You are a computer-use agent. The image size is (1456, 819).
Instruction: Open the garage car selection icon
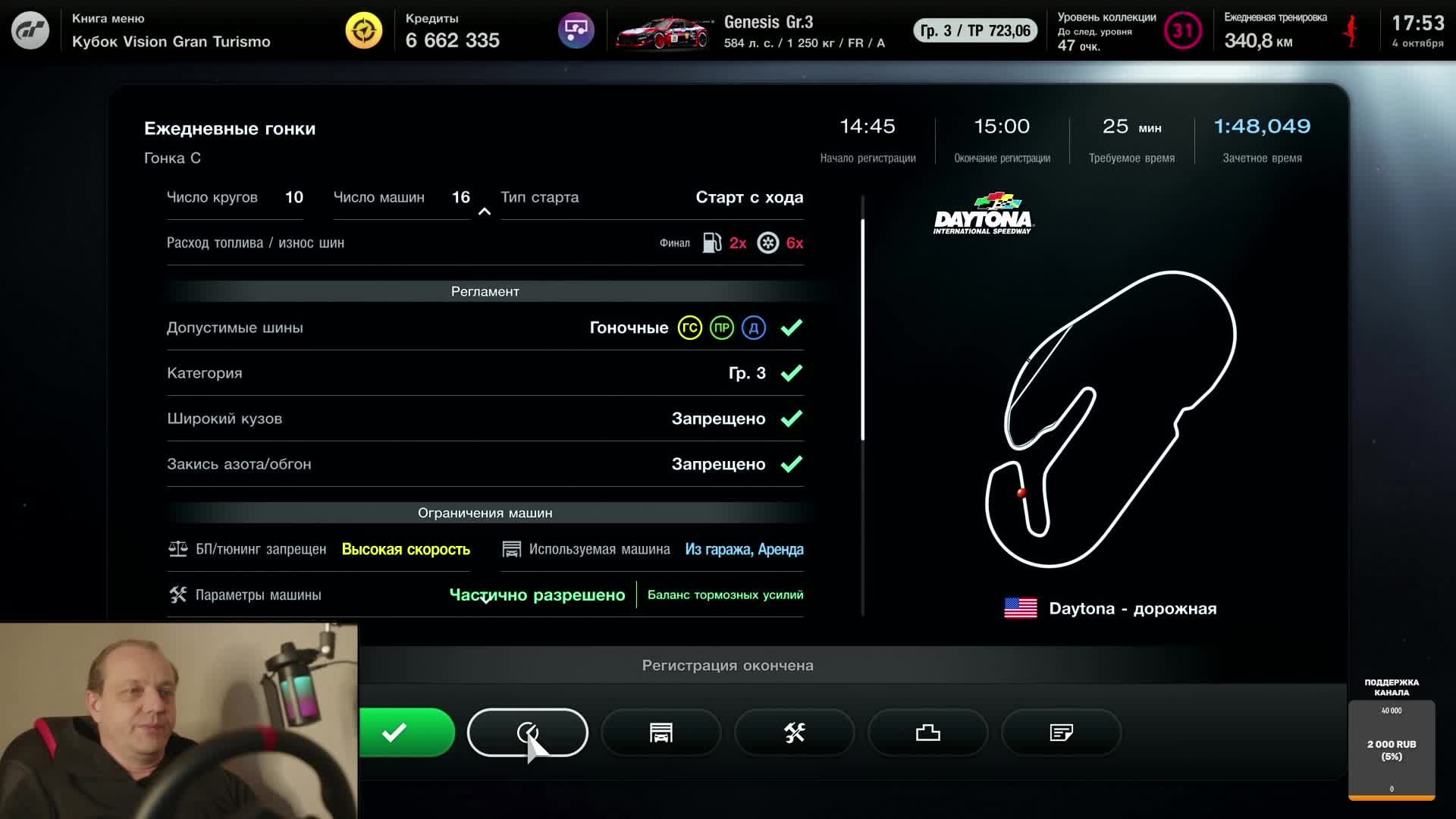[x=661, y=733]
